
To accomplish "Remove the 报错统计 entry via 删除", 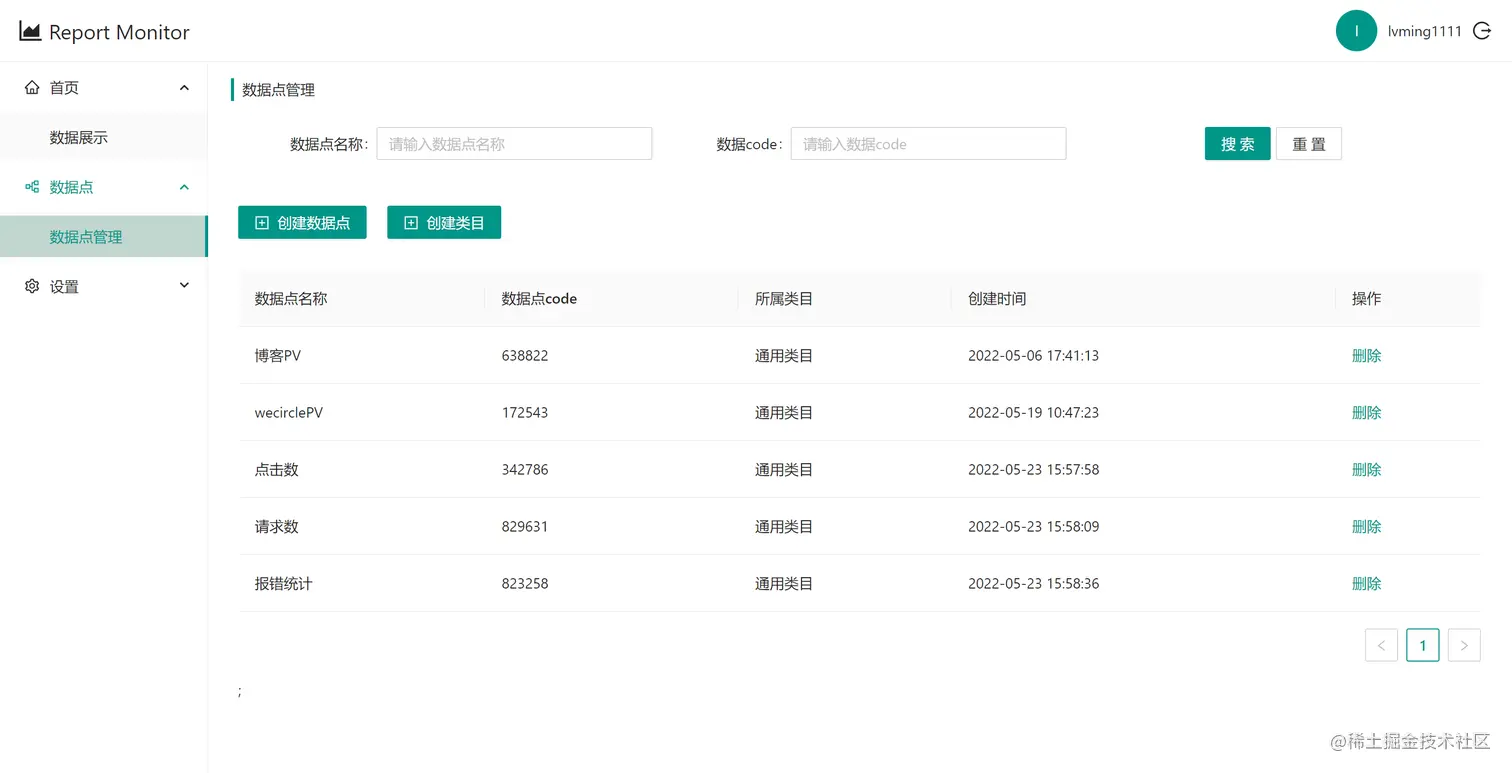I will tap(1367, 583).
